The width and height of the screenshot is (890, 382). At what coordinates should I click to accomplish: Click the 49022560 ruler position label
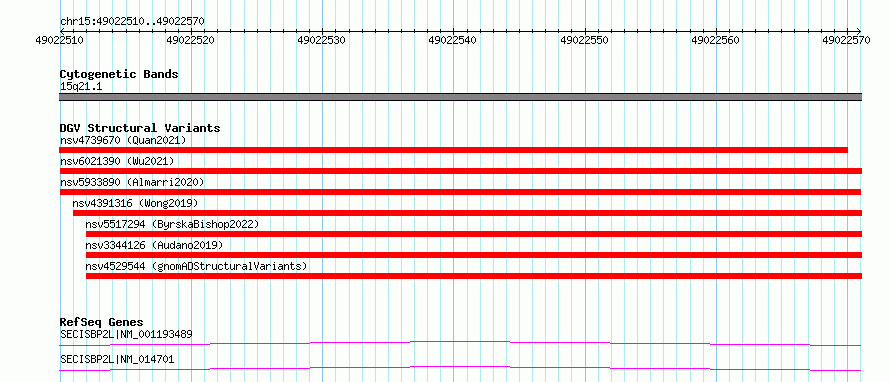(716, 40)
